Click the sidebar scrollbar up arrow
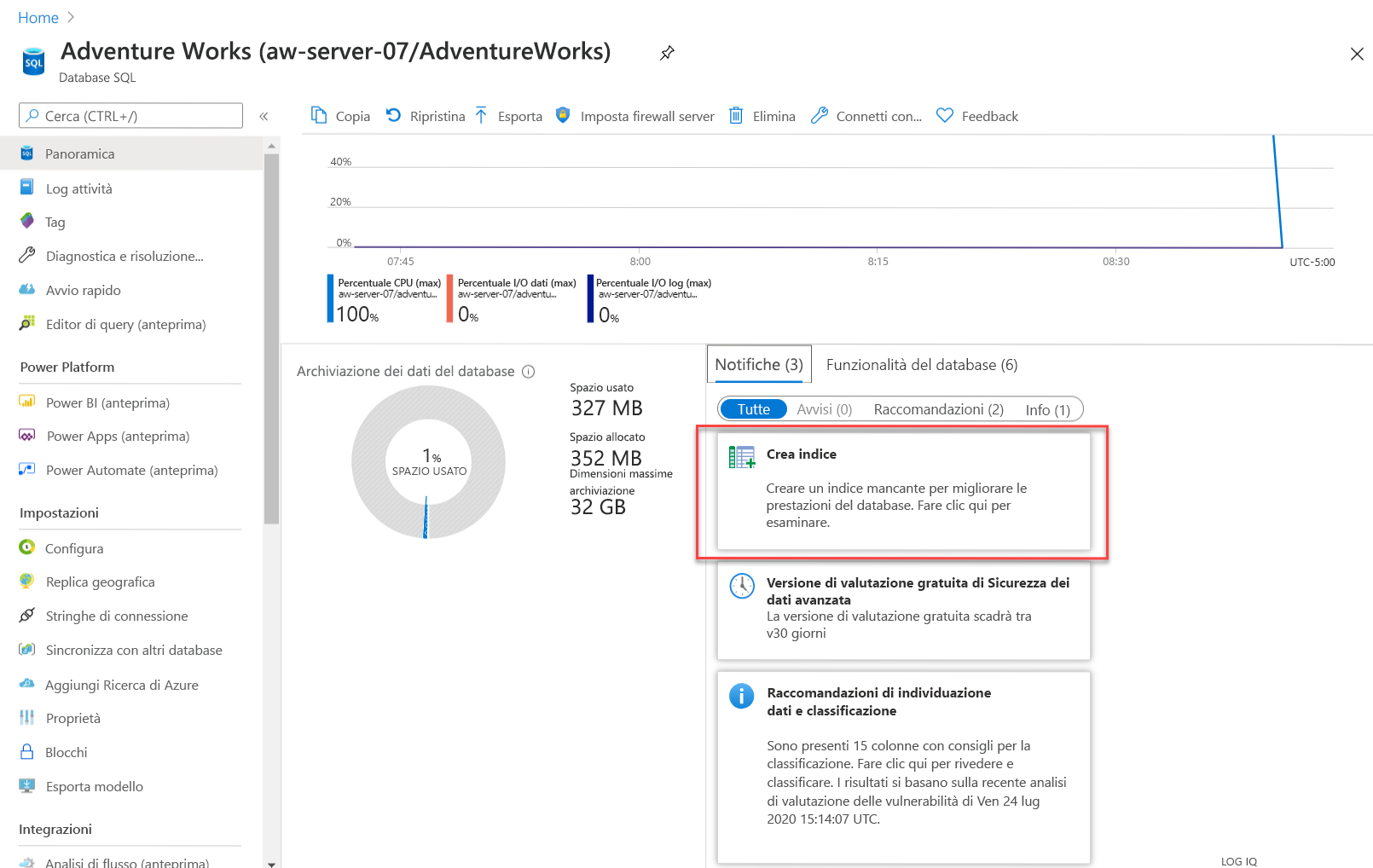The image size is (1373, 868). (272, 146)
